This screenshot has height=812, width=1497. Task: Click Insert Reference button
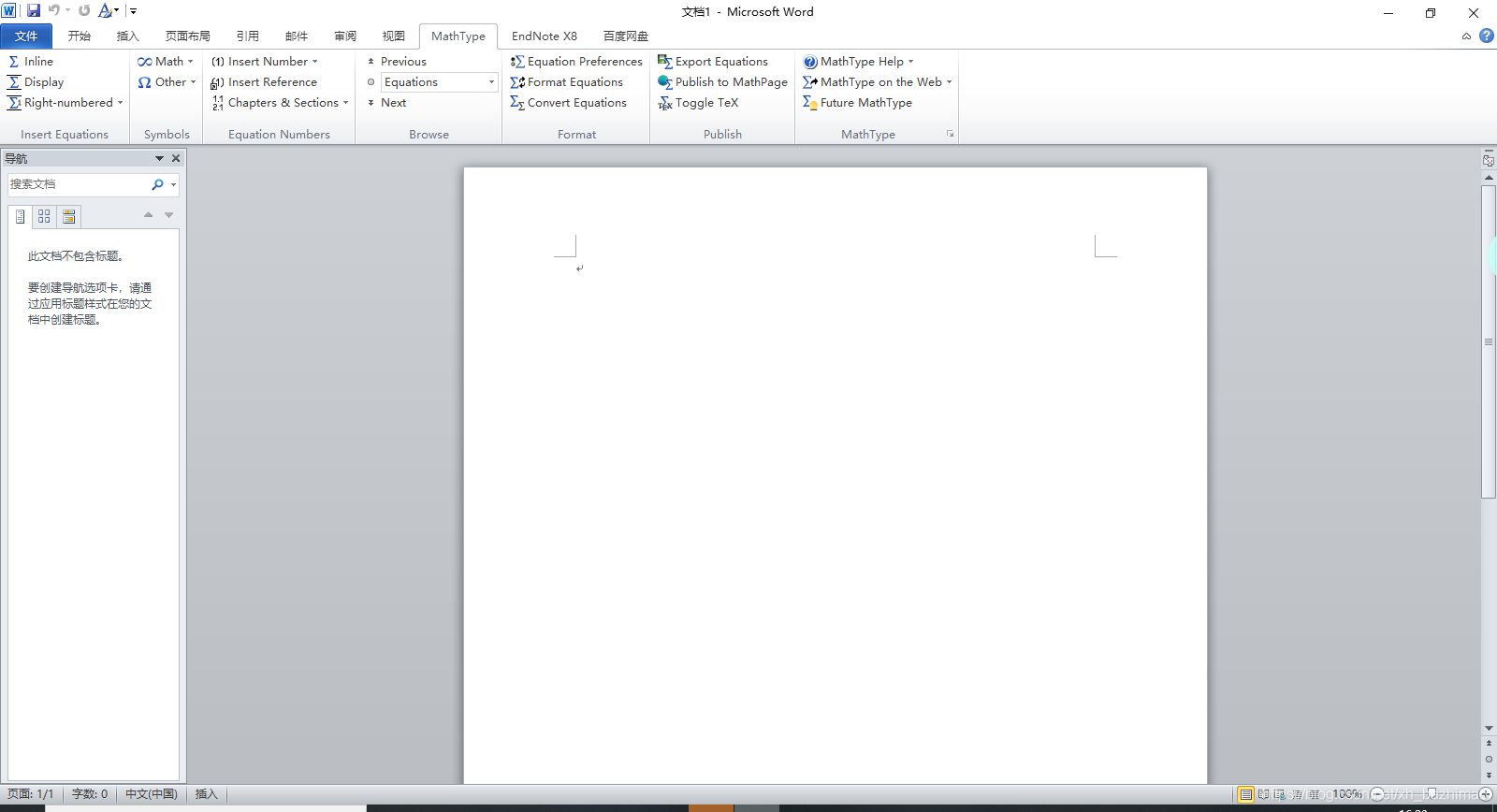coord(264,82)
